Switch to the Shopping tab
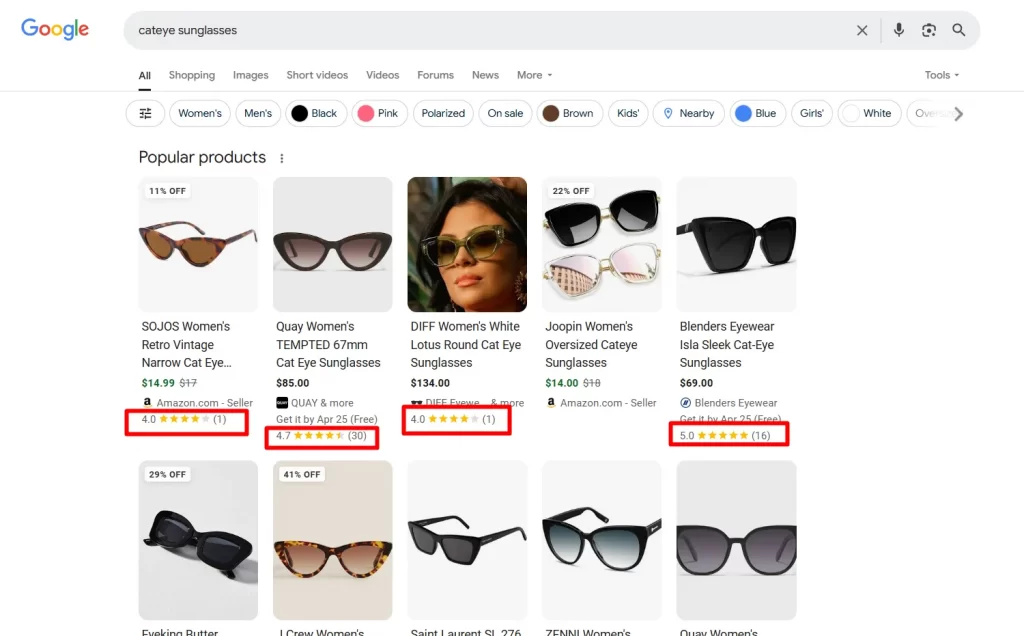1024x636 pixels. [x=191, y=75]
